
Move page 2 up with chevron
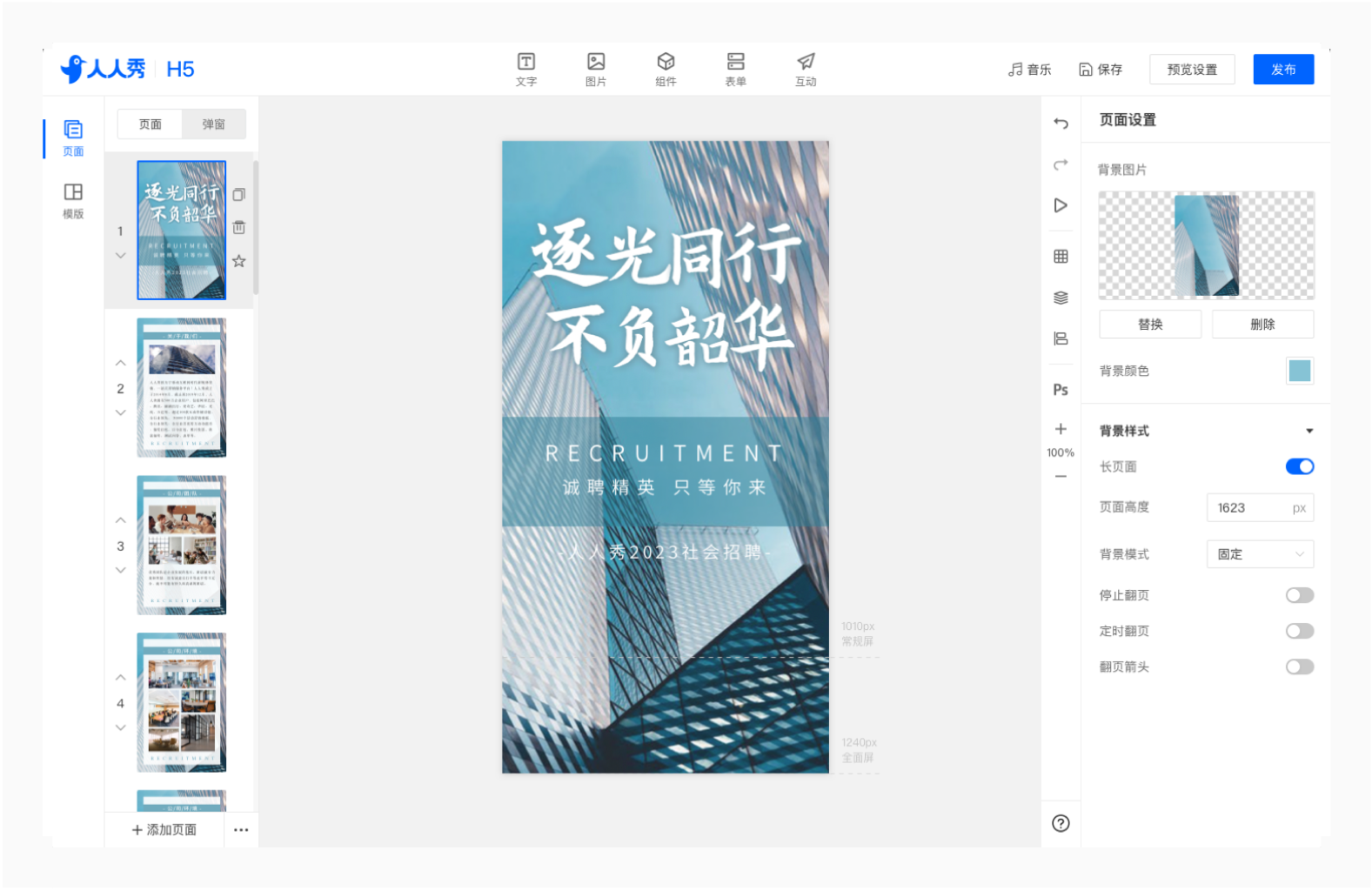pyautogui.click(x=121, y=363)
